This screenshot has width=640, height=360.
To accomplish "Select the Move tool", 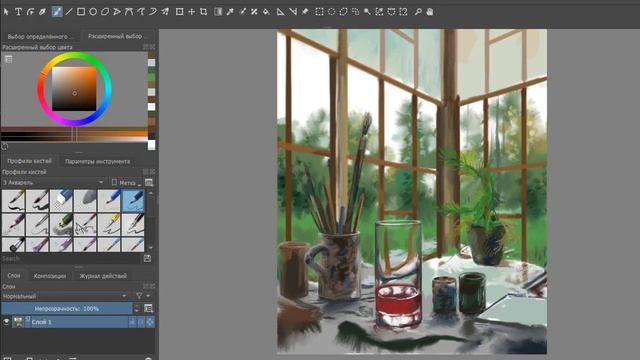I will coord(191,12).
